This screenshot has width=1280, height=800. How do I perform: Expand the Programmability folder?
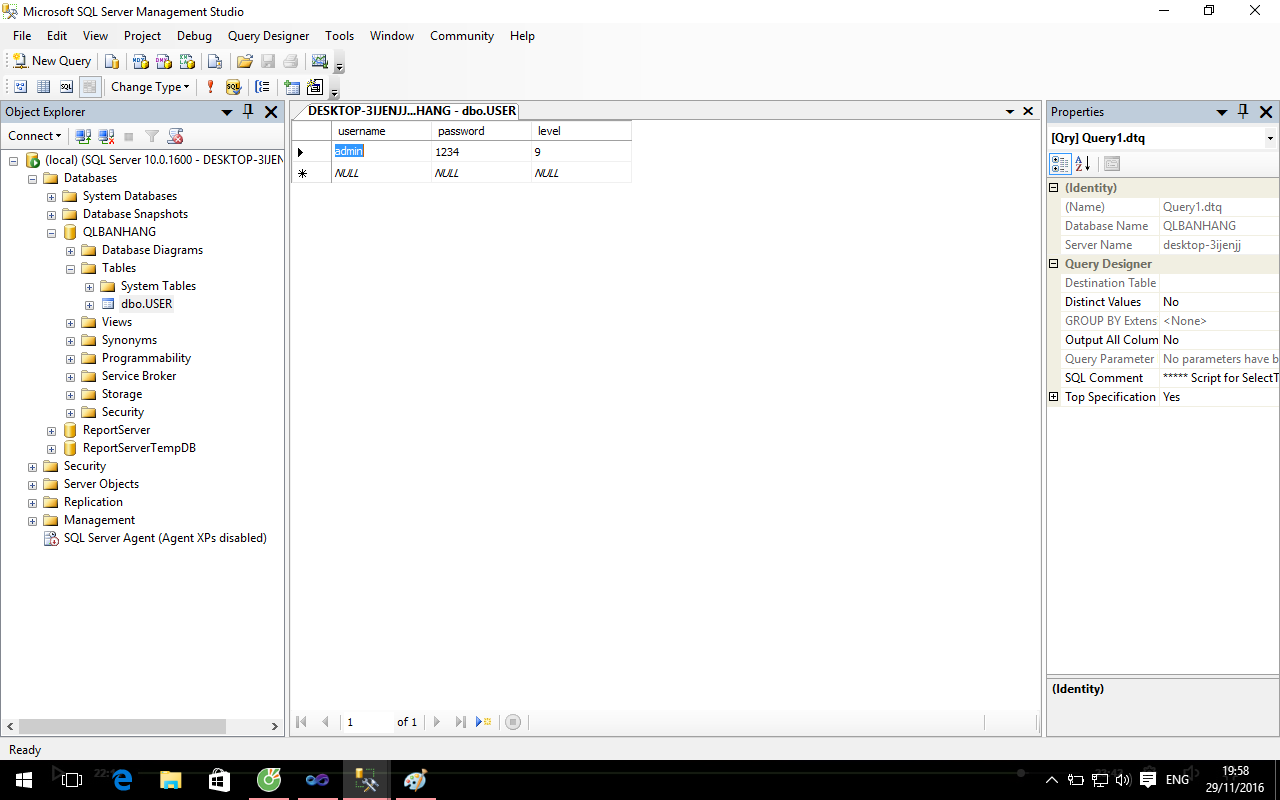tap(71, 358)
